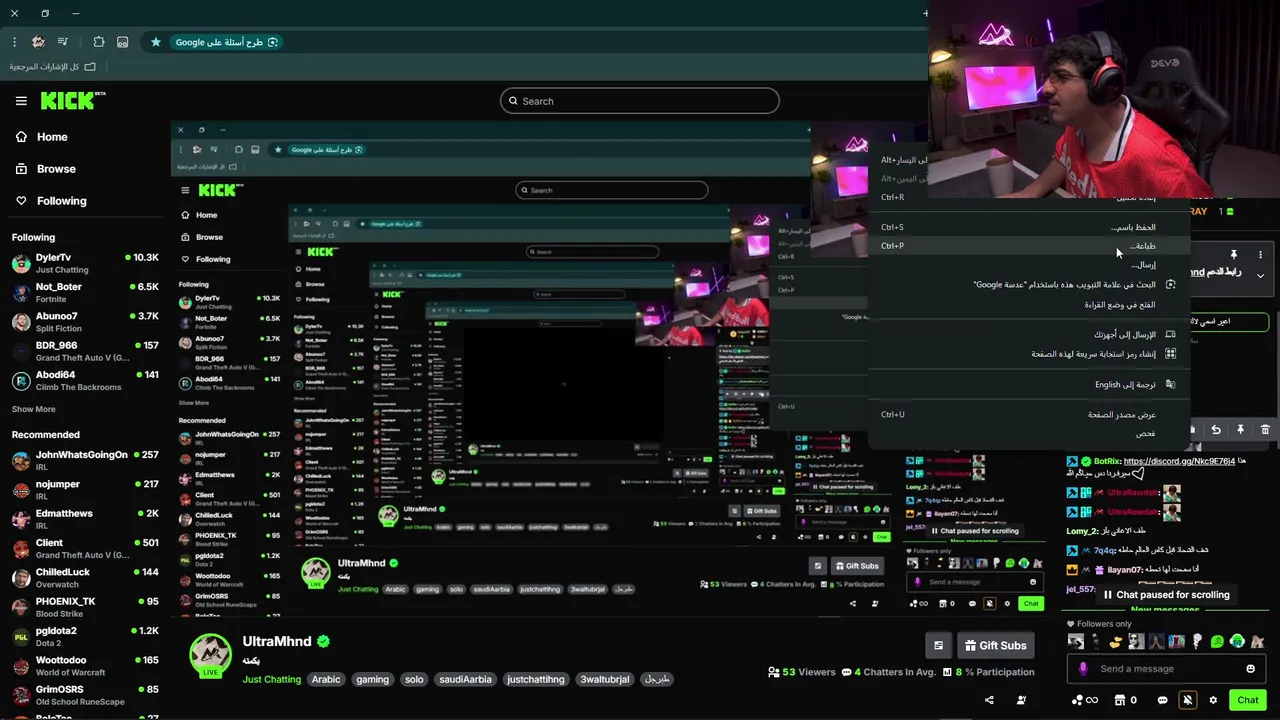The width and height of the screenshot is (1280, 720).
Task: Select the bottom Arabic tag
Action: (326, 679)
